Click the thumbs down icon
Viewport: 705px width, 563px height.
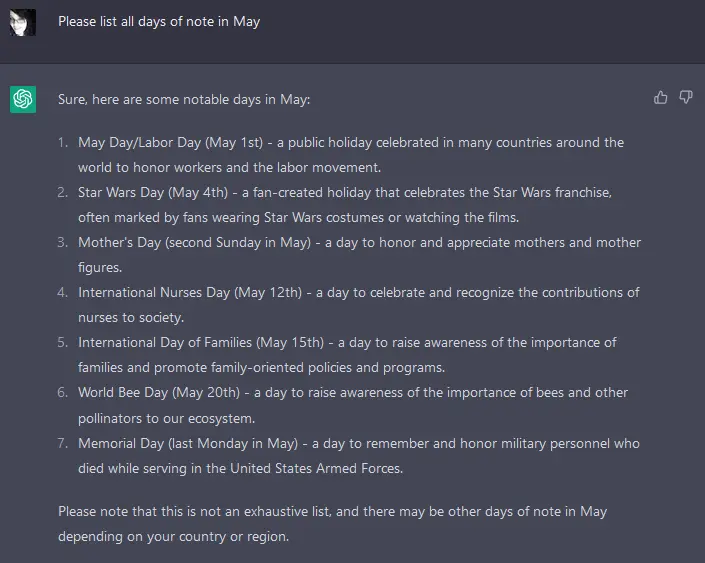click(x=686, y=97)
